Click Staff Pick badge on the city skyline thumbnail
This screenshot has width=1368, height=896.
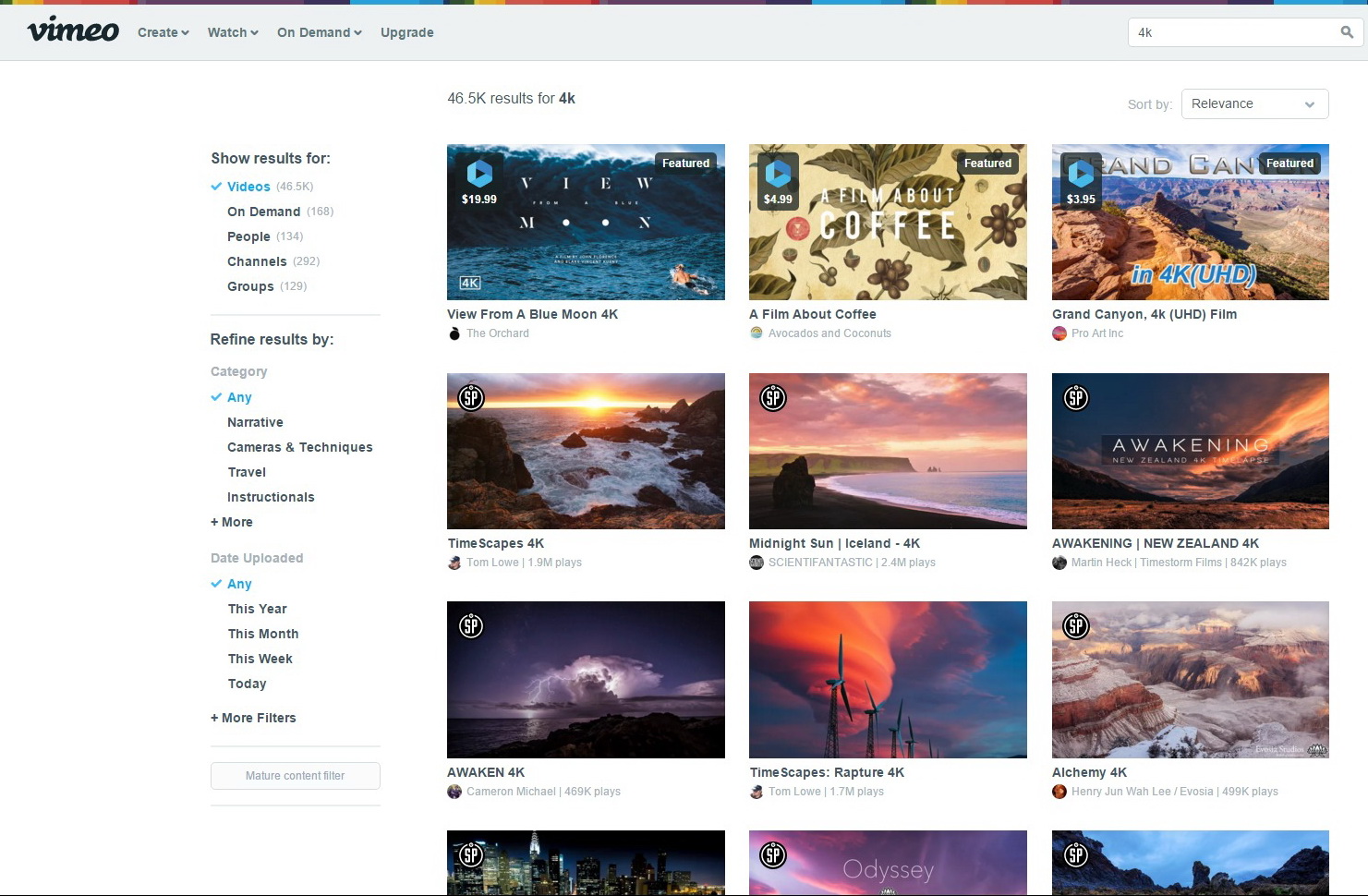(x=471, y=855)
